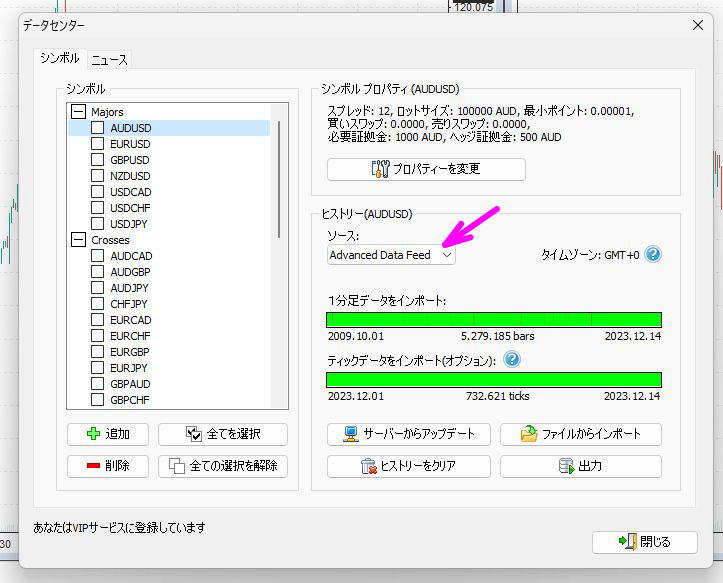Check the EURUSD checkbox
Viewport: 723px width, 583px height.
click(97, 144)
